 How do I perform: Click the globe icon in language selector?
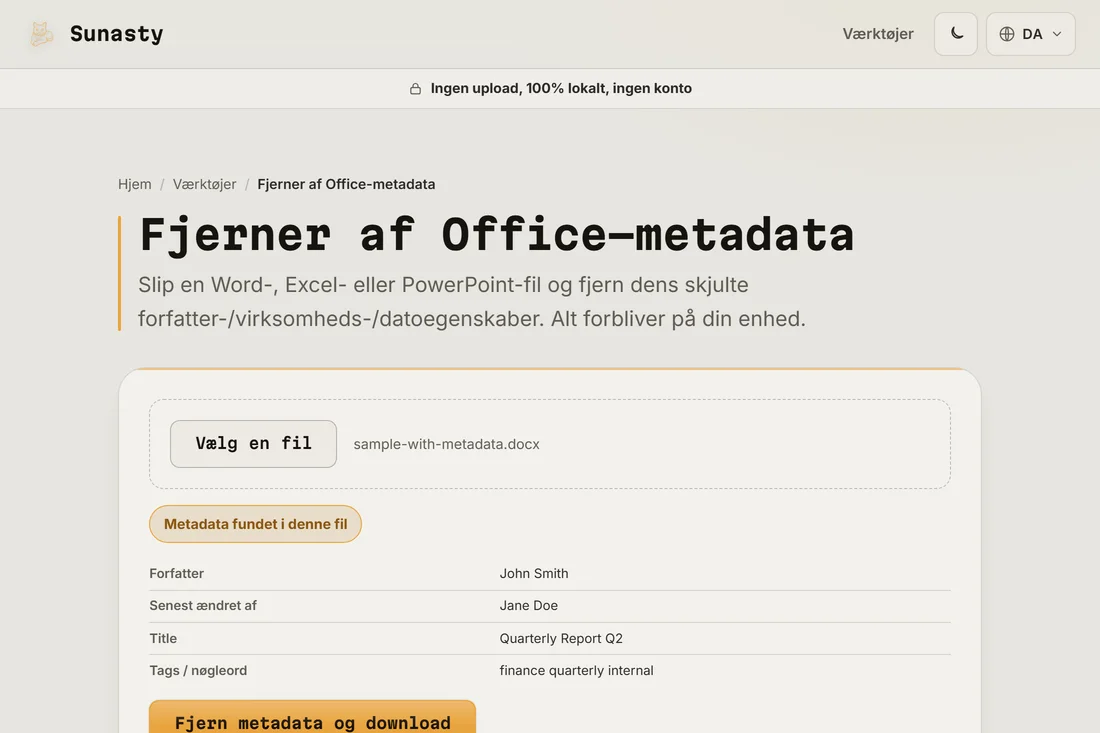pyautogui.click(x=1007, y=34)
